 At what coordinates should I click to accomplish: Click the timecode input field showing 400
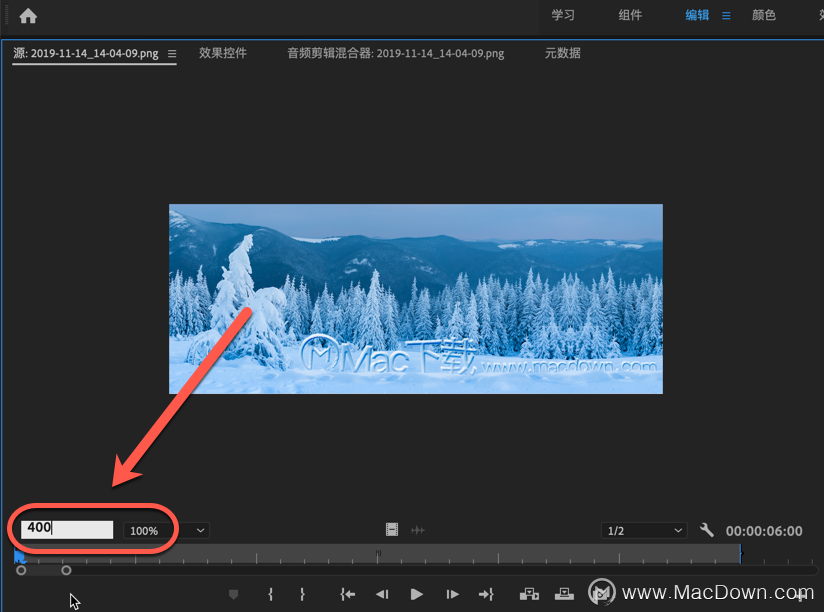(x=67, y=529)
